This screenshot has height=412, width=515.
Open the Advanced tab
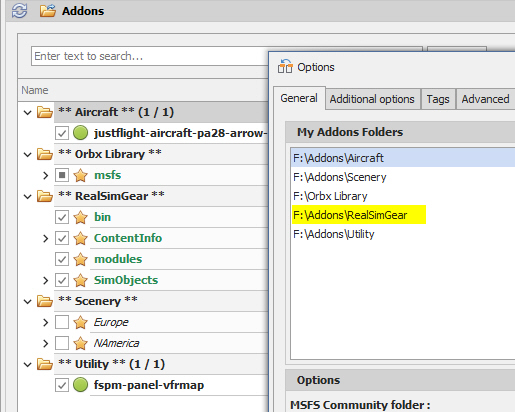click(x=485, y=99)
